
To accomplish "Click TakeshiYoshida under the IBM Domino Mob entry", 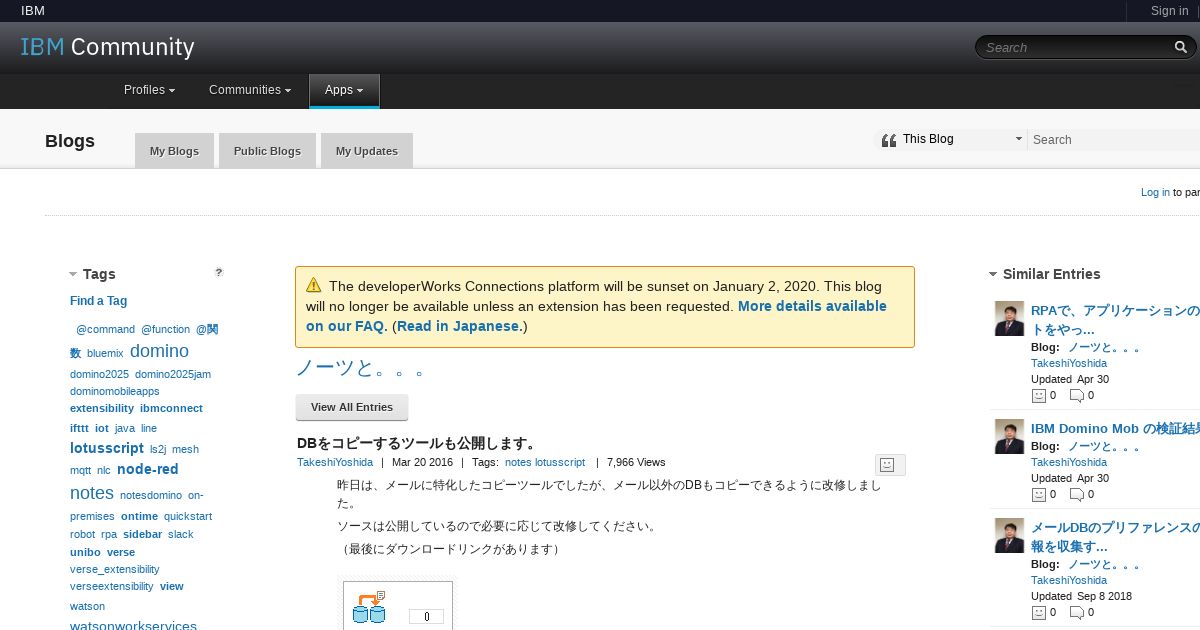I will point(1069,462).
